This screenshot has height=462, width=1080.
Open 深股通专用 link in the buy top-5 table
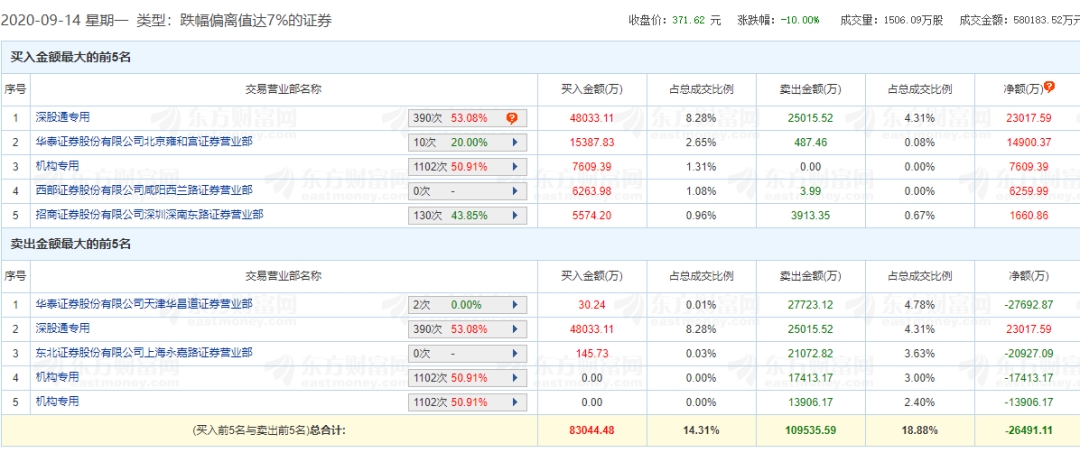(63, 118)
